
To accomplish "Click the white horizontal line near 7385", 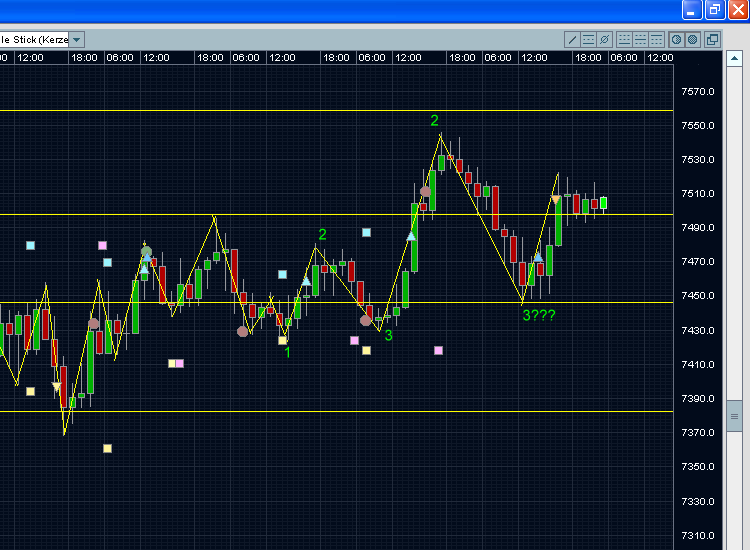I will coord(300,411).
